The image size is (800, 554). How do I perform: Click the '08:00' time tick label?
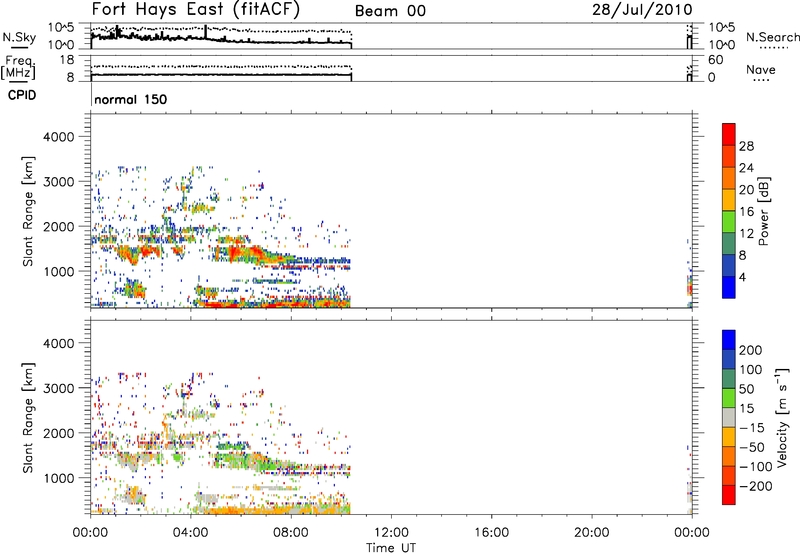[x=291, y=533]
